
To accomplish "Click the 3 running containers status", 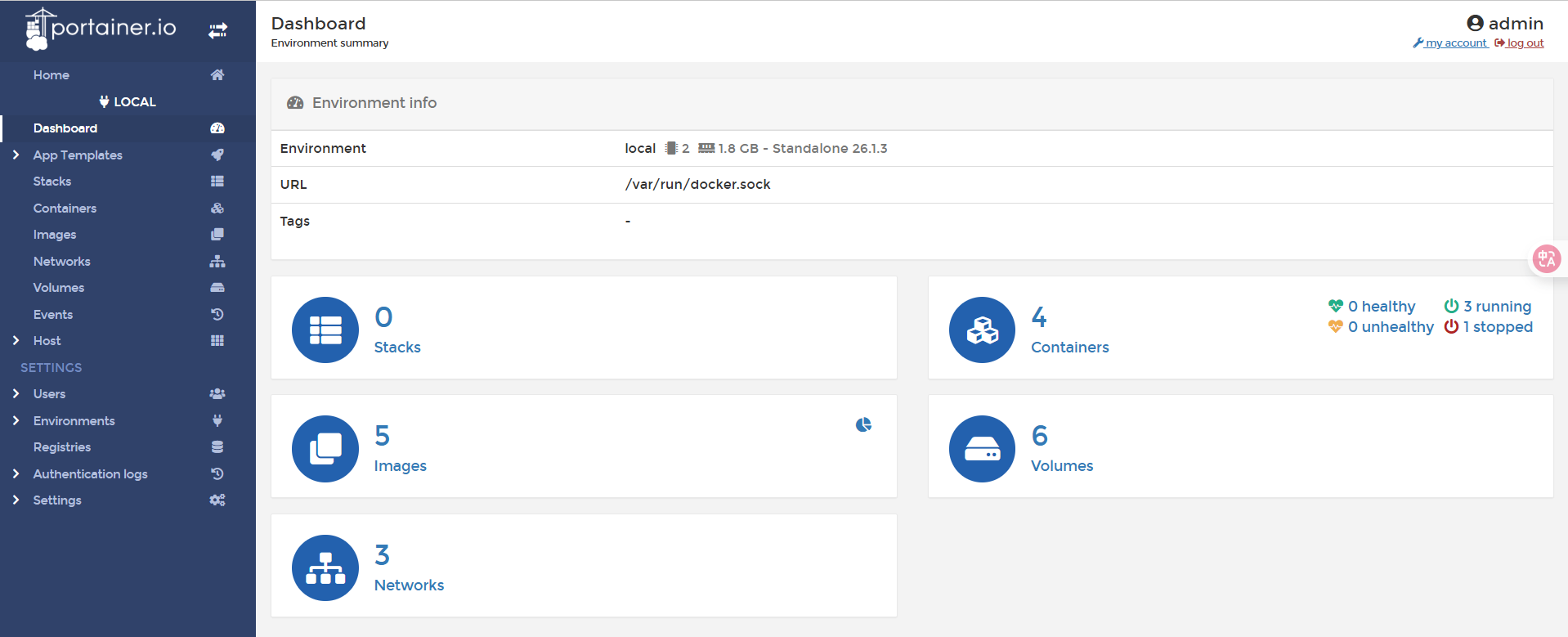I will [x=1488, y=306].
